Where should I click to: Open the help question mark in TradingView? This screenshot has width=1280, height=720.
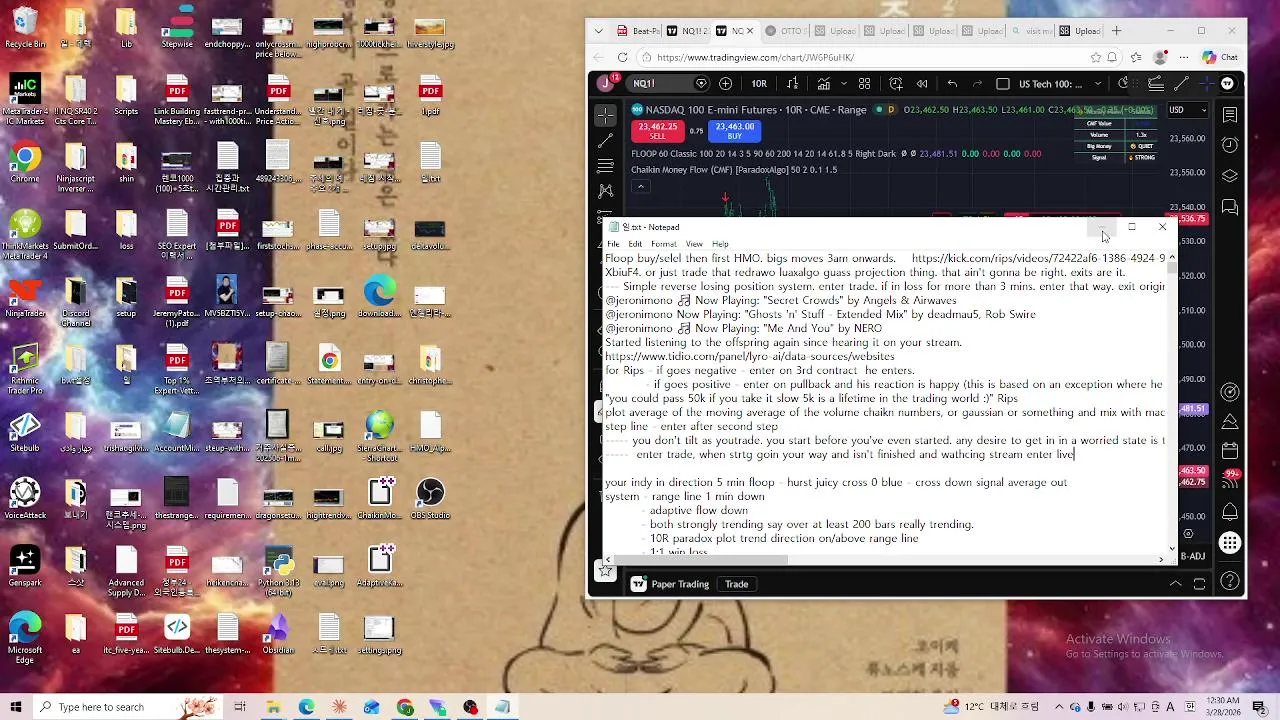pyautogui.click(x=1230, y=581)
